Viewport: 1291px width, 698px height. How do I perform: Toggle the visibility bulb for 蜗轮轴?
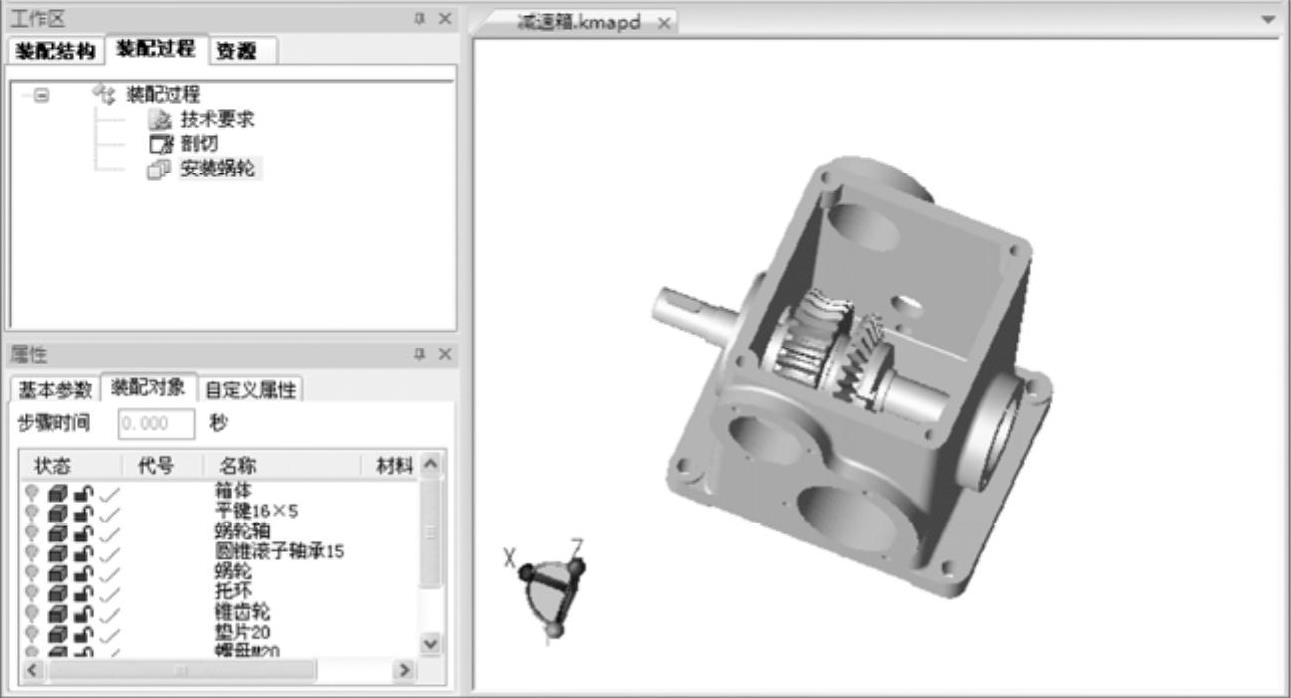click(32, 531)
